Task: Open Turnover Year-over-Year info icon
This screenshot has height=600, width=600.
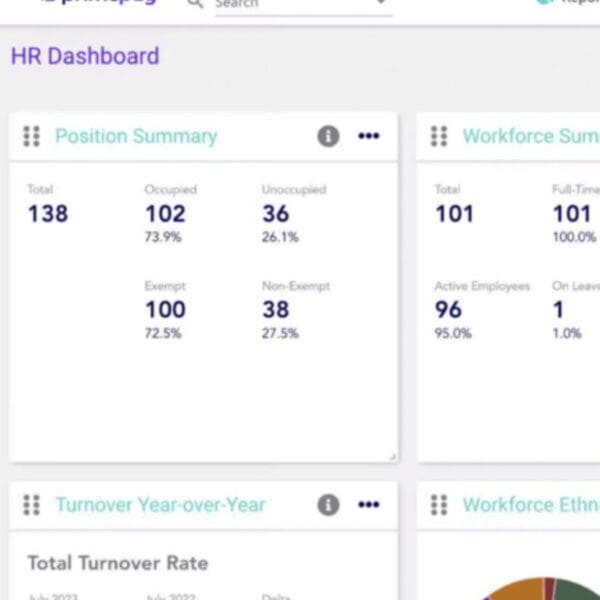Action: pos(328,505)
